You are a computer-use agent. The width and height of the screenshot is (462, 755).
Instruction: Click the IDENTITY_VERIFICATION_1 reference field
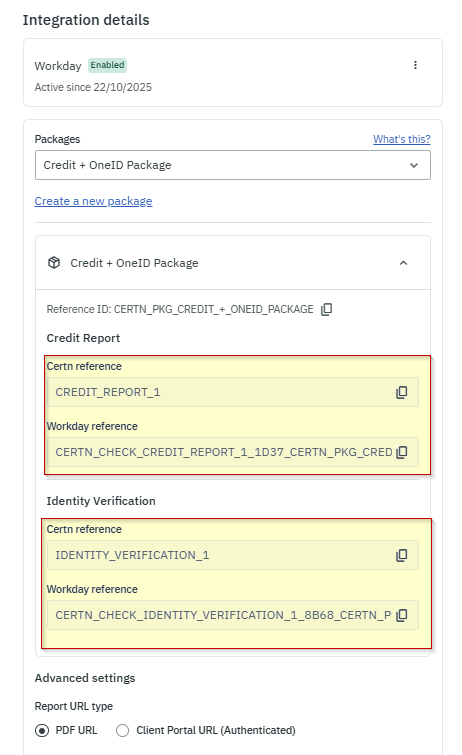point(233,555)
